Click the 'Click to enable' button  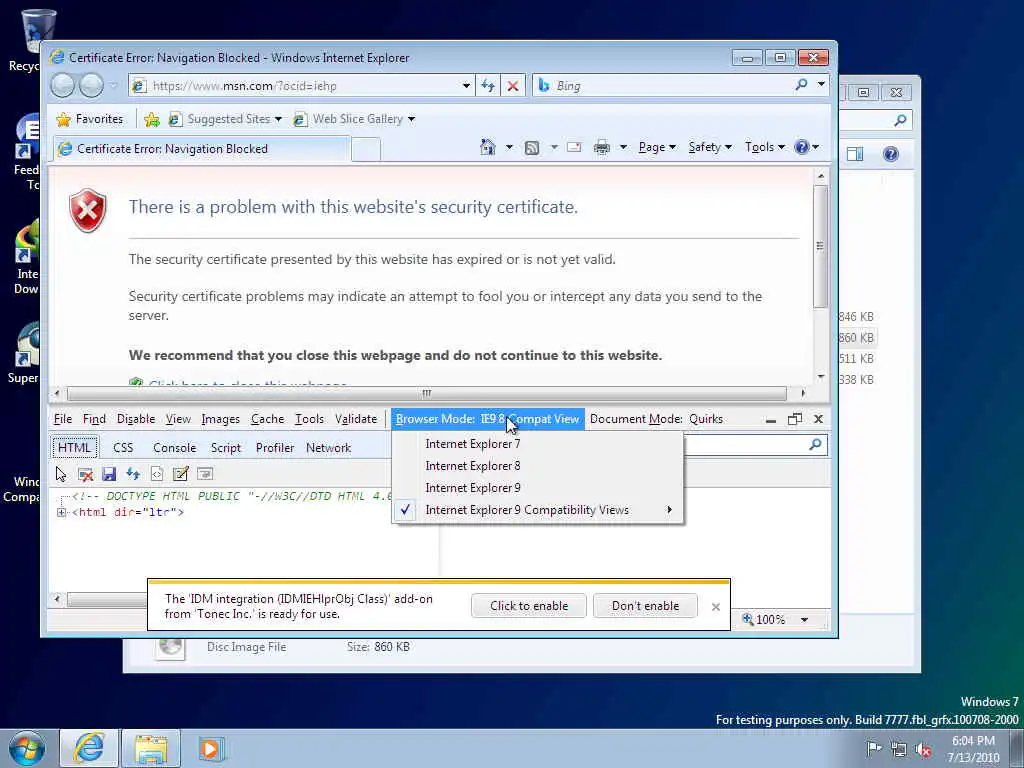click(x=529, y=606)
